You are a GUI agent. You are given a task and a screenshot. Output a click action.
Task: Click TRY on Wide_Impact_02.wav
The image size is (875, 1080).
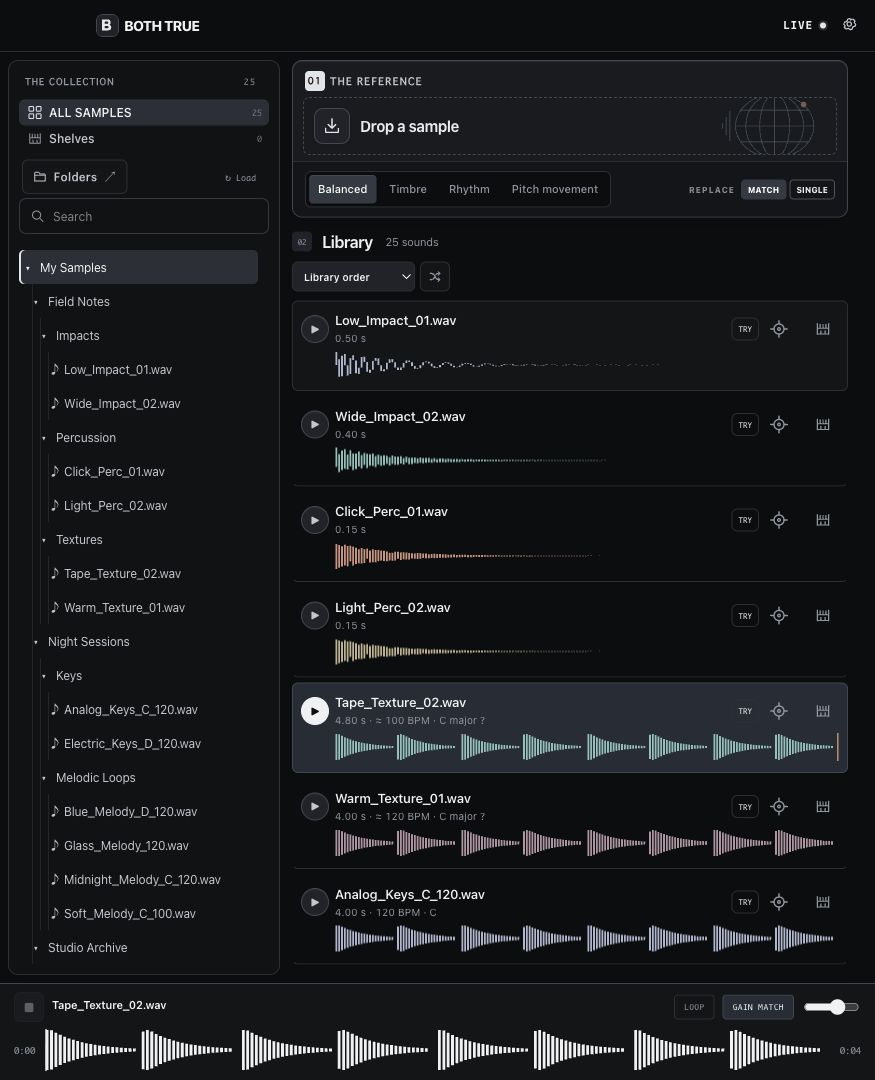[x=745, y=424]
